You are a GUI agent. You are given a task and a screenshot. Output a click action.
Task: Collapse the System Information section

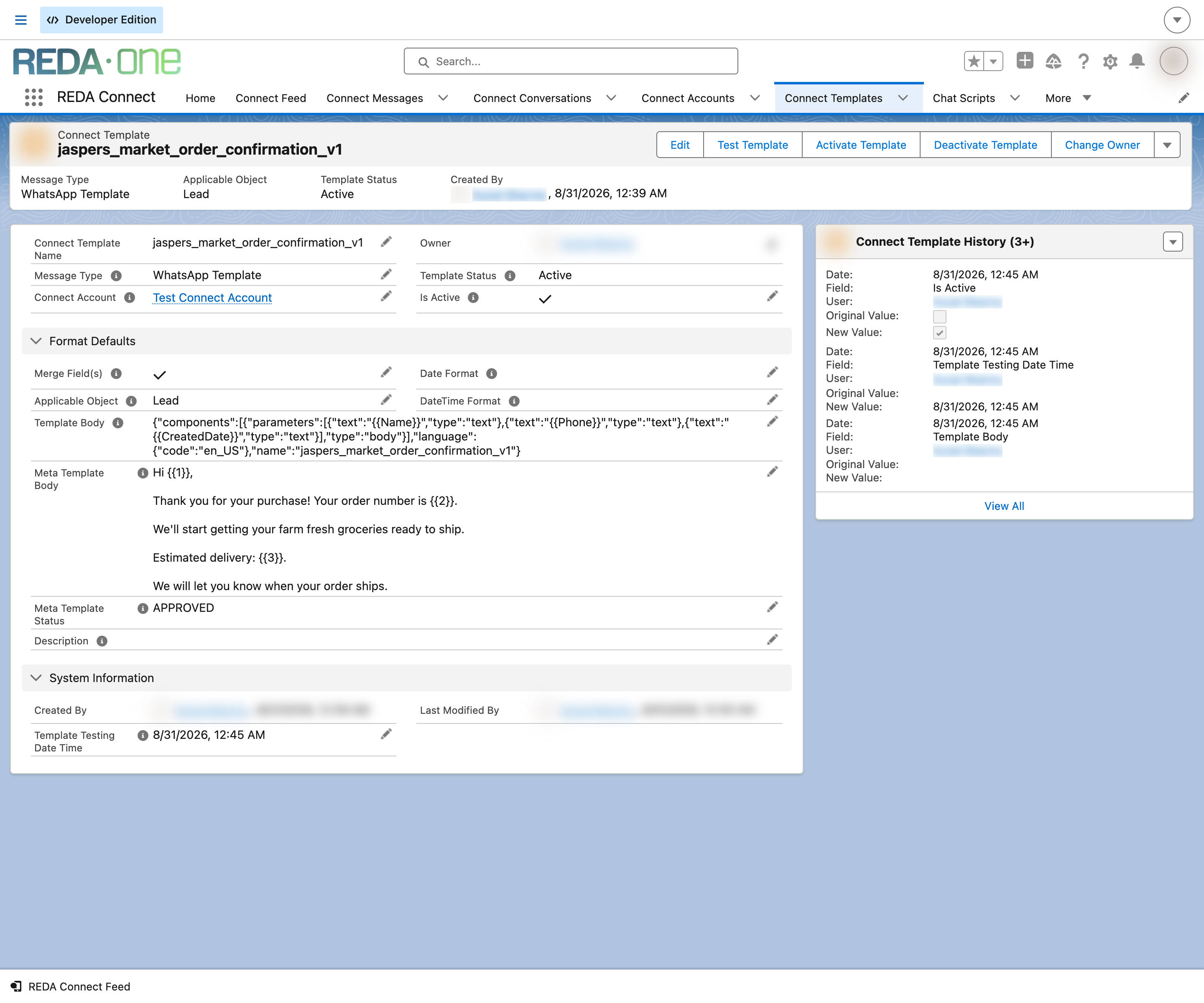coord(36,678)
